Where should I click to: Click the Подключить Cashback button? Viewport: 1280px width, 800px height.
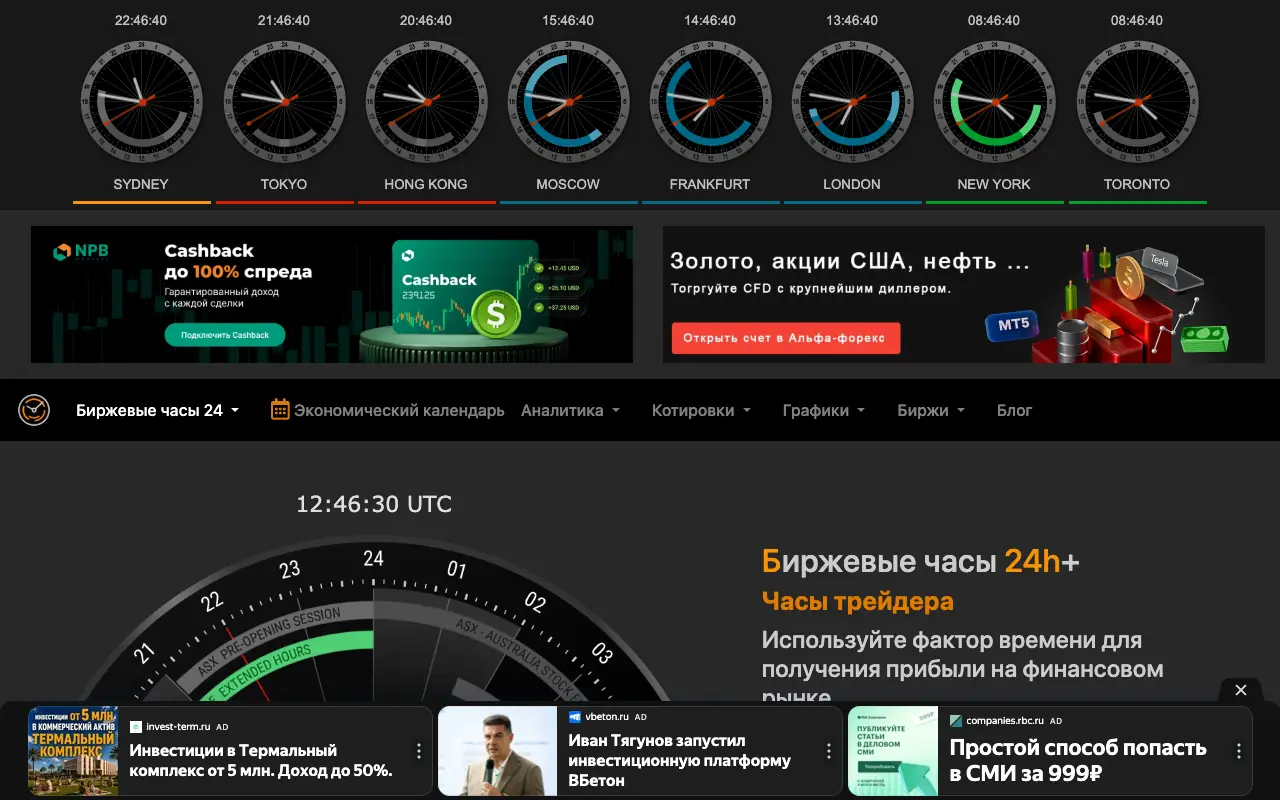[225, 335]
